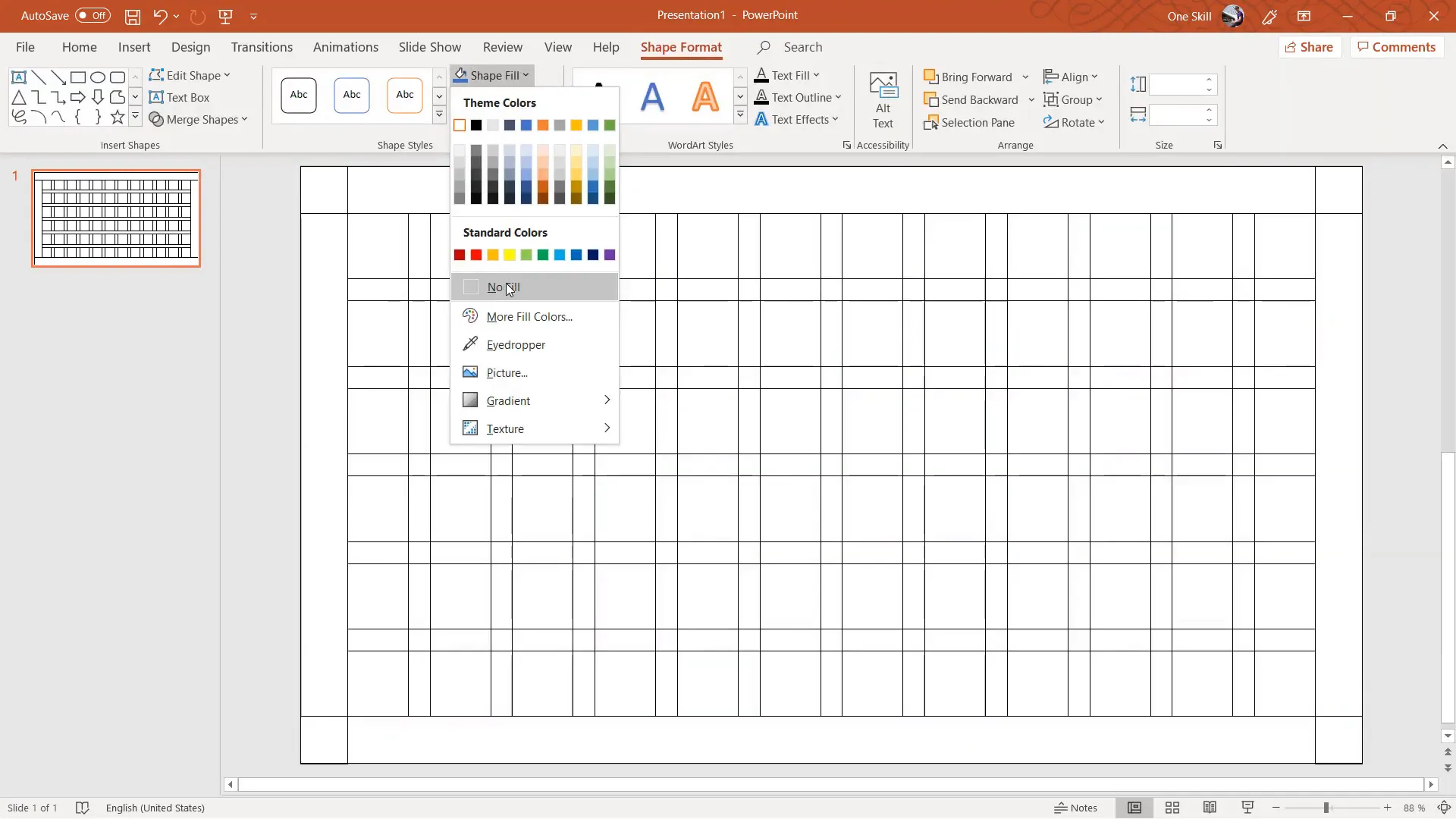Pick green standard color swatch
The image size is (1456, 819).
543,255
